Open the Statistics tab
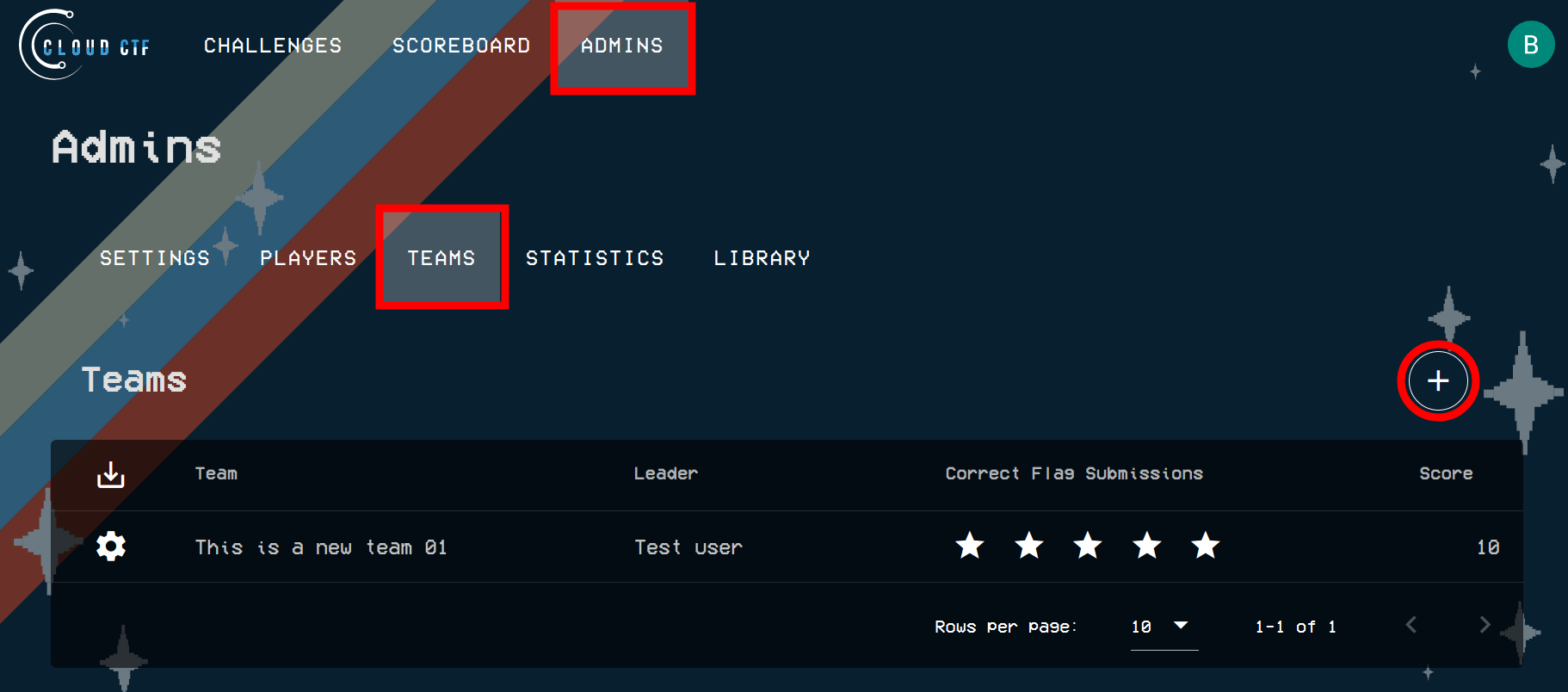The width and height of the screenshot is (1568, 692). 595,258
